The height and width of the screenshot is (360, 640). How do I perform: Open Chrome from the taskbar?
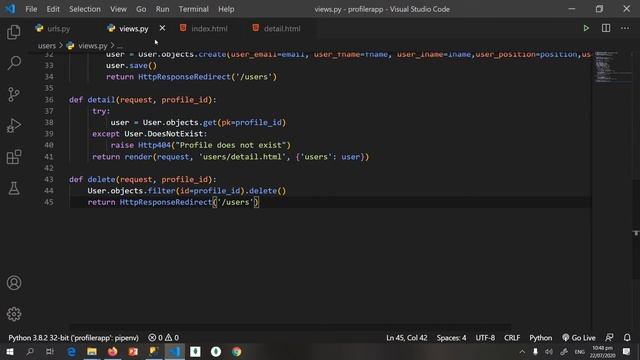point(236,351)
